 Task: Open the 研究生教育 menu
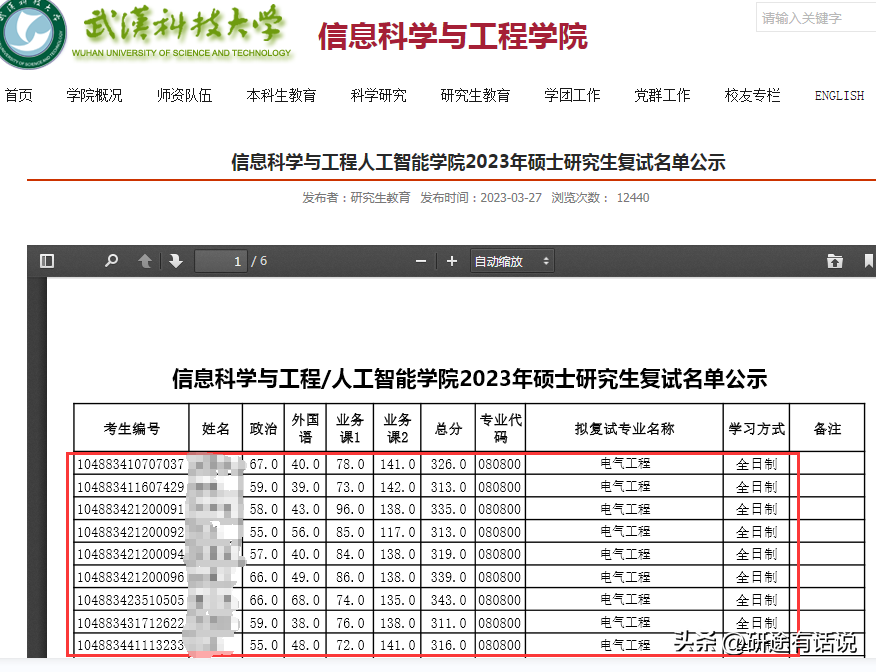(475, 96)
